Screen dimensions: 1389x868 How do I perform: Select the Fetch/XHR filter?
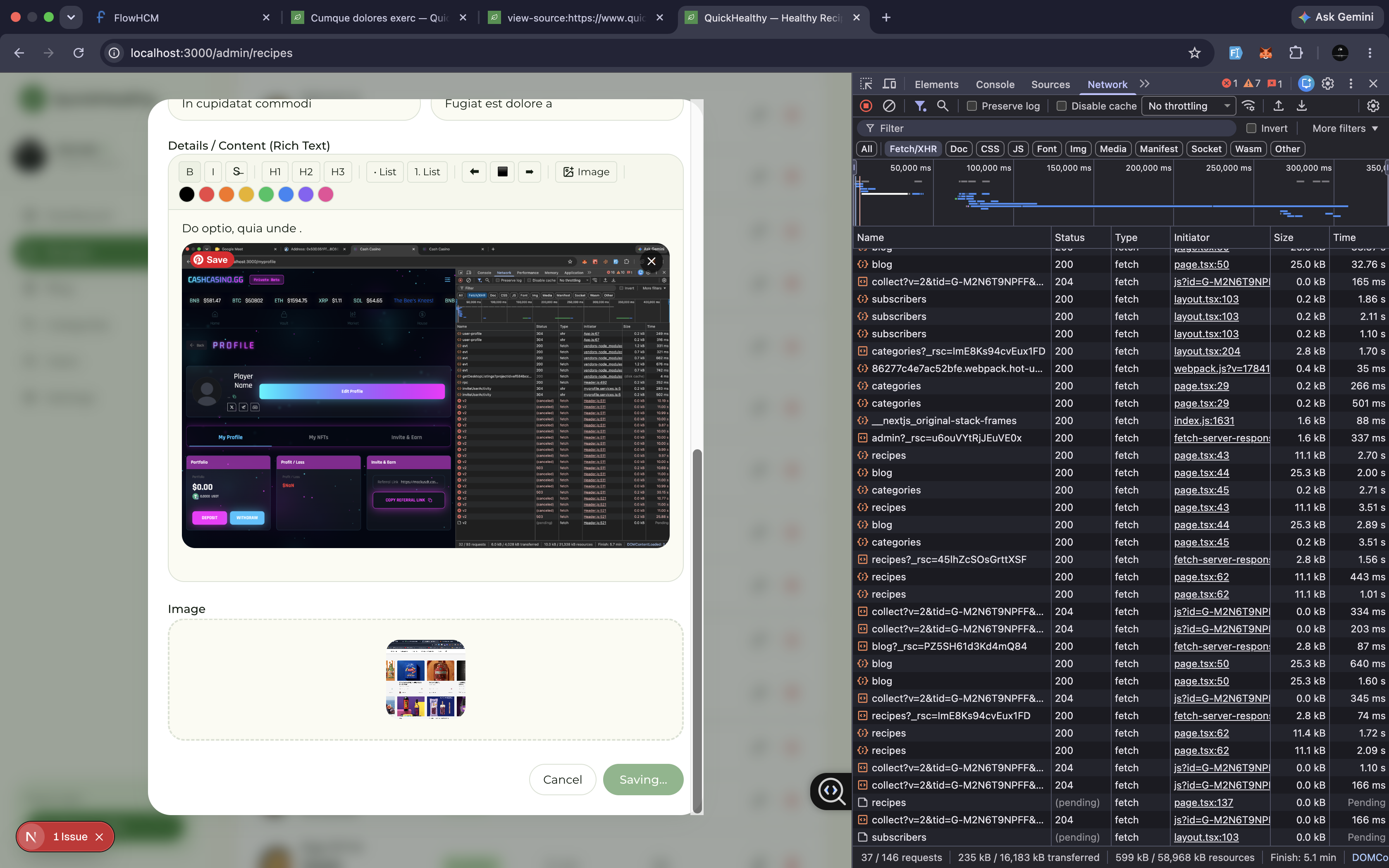pos(913,149)
